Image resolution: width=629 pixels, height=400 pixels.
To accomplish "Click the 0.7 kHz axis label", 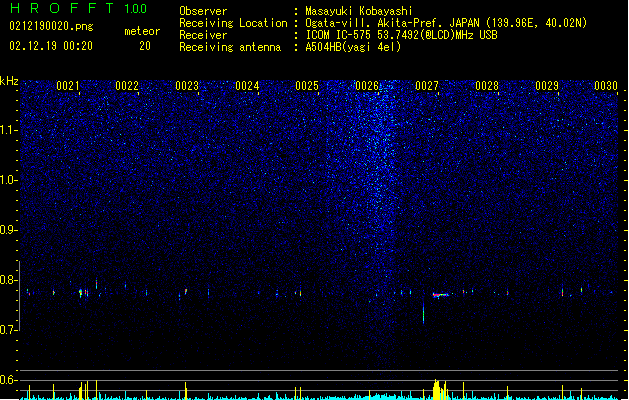I will (x=9, y=330).
